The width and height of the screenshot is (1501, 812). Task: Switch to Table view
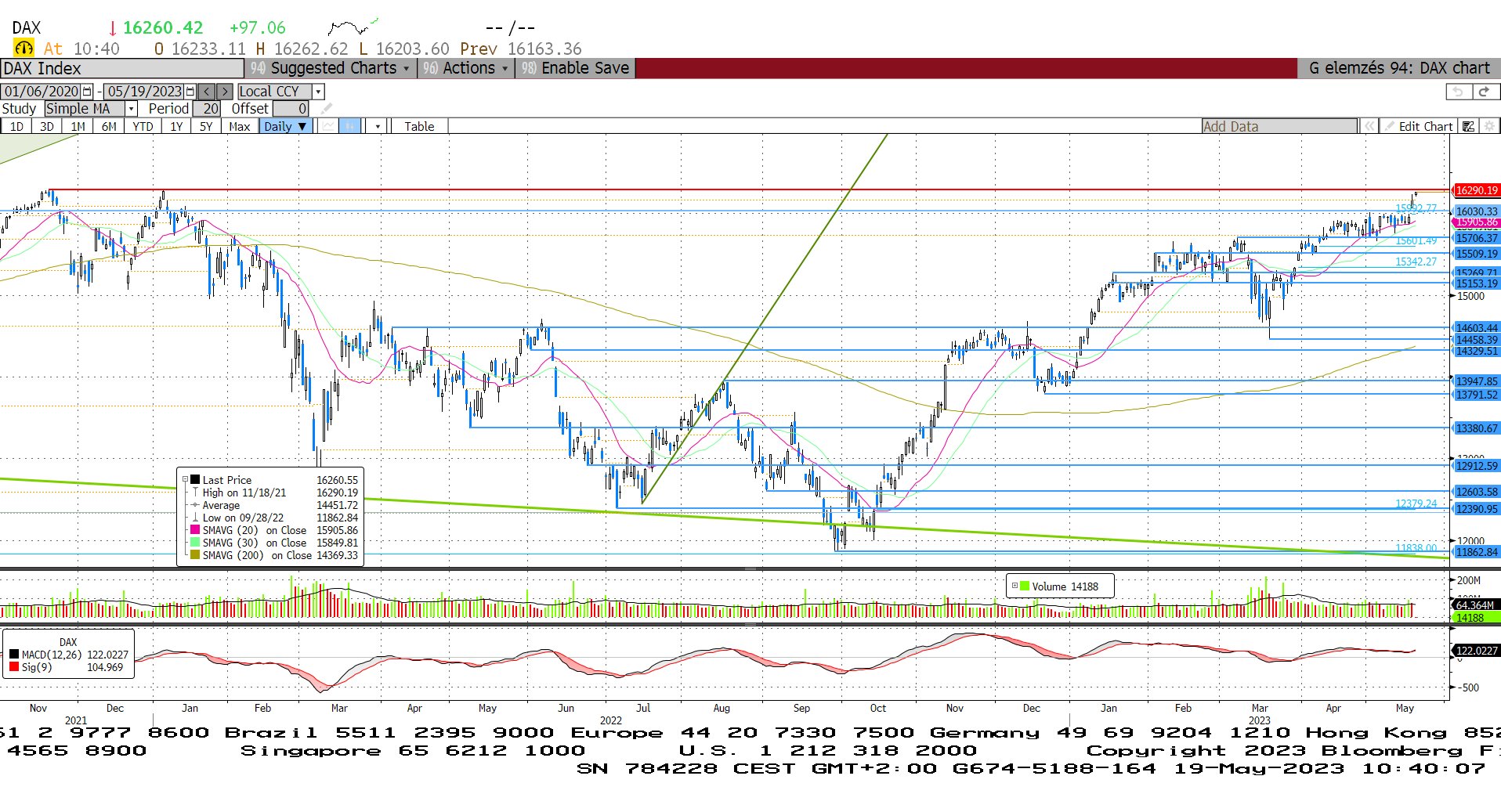click(x=419, y=126)
